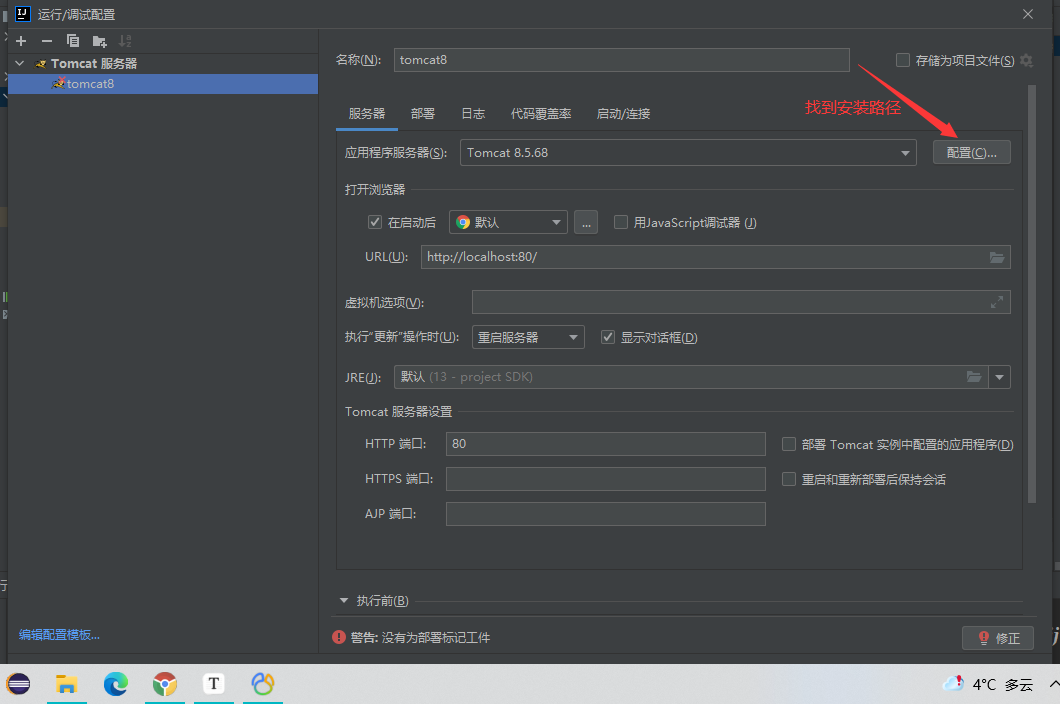This screenshot has height=704, width=1060.
Task: Click the URL input field
Action: (715, 257)
